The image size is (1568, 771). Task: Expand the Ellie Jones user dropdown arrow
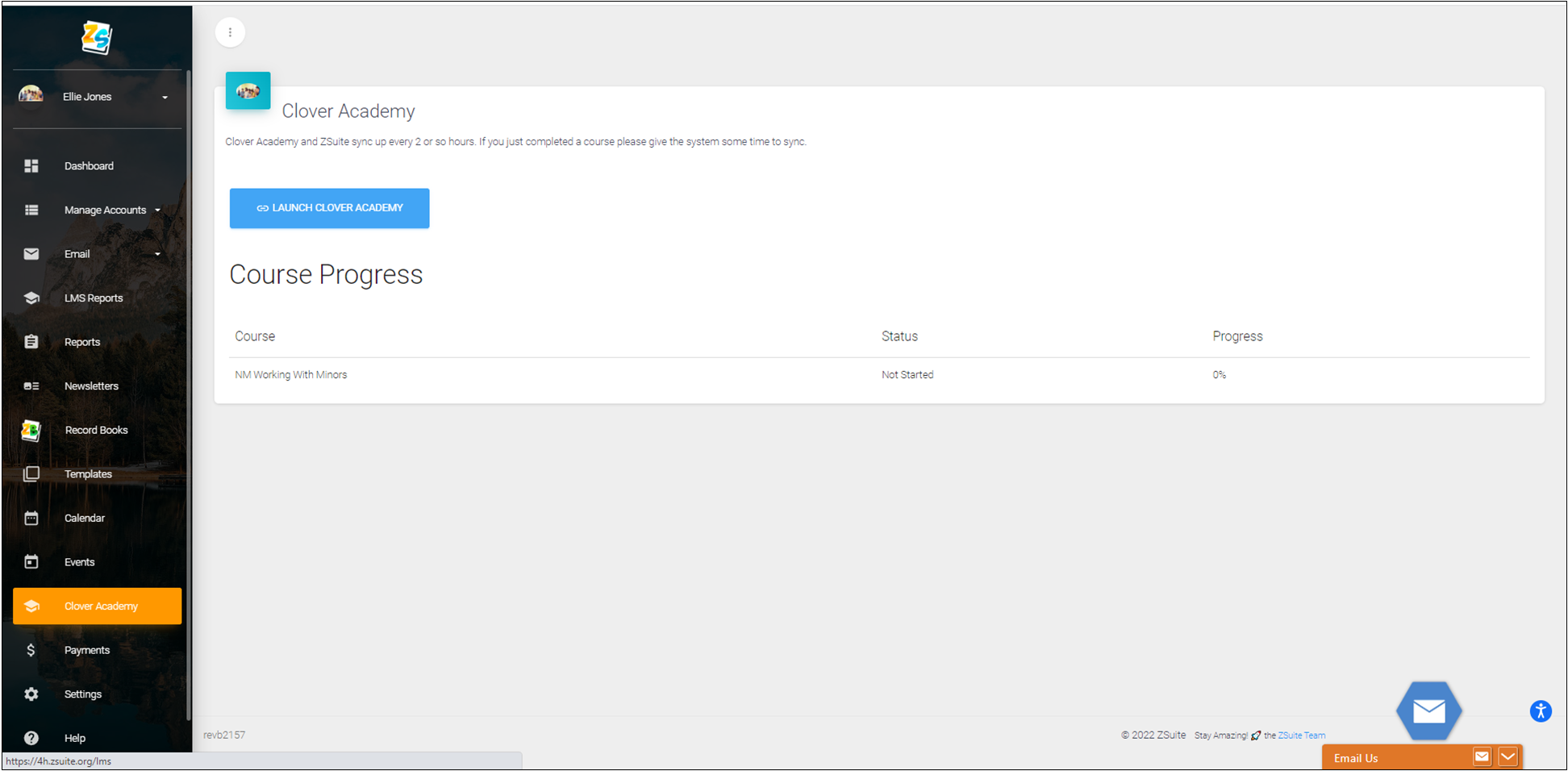coord(165,98)
